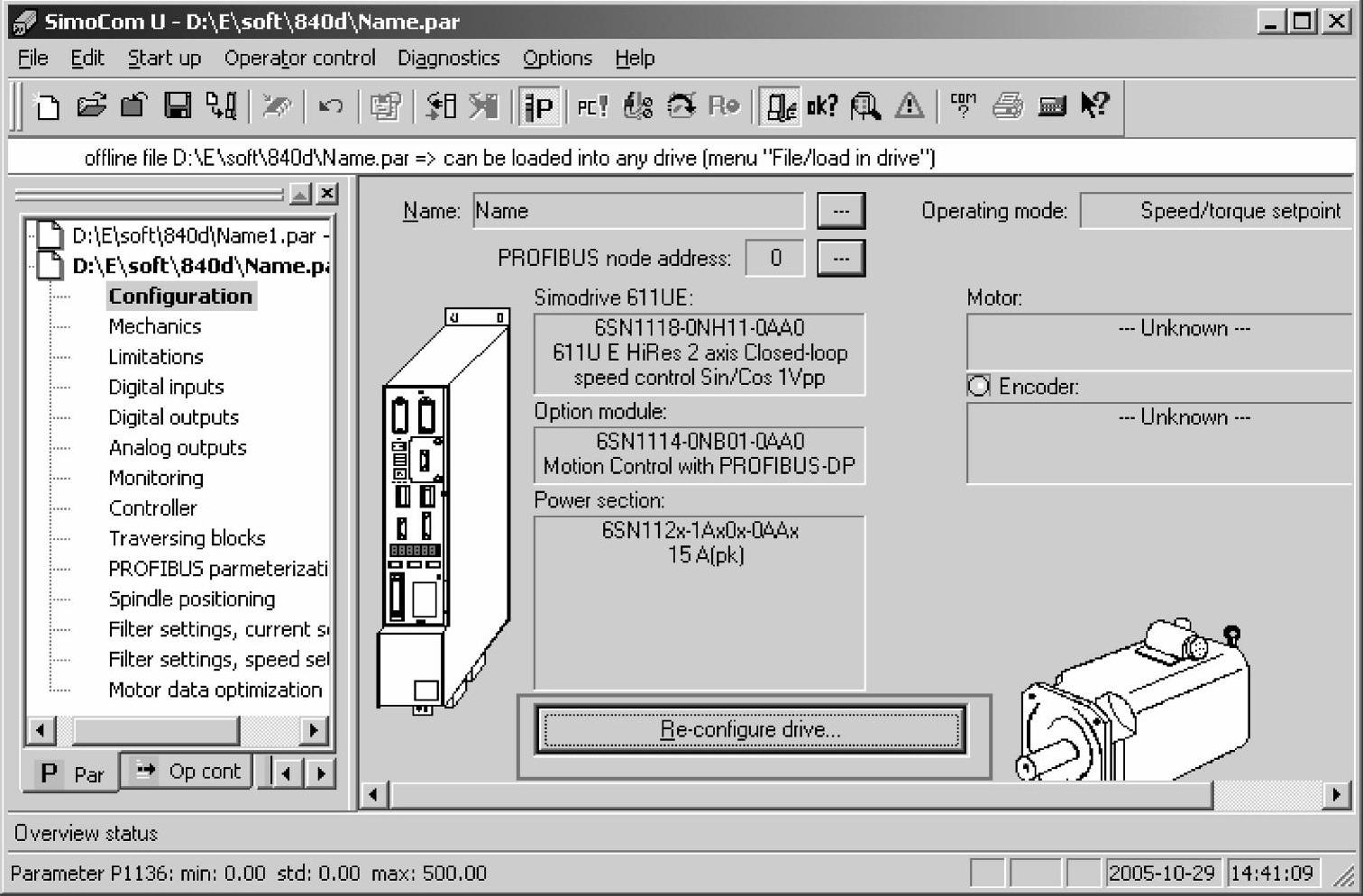
Task: Open the Help menu
Action: point(635,58)
